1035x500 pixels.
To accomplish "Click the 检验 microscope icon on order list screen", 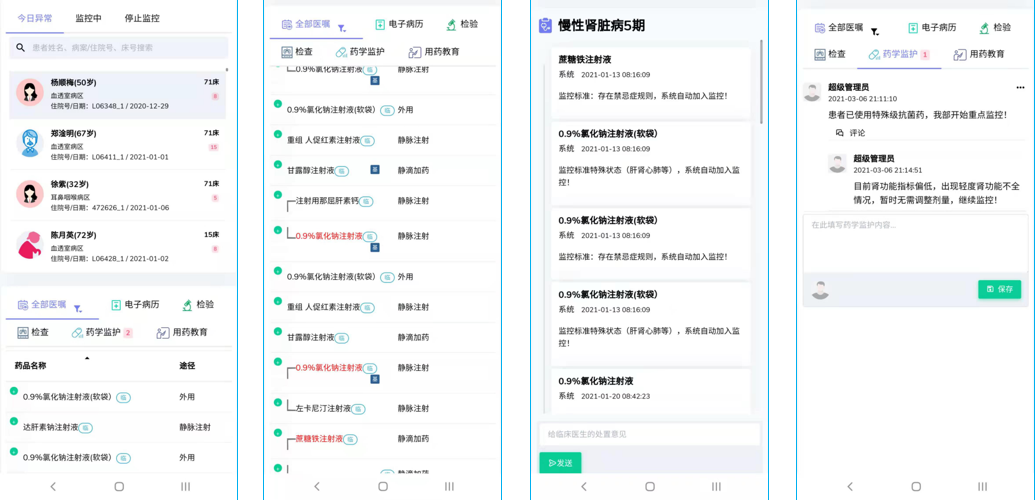I will tap(451, 24).
